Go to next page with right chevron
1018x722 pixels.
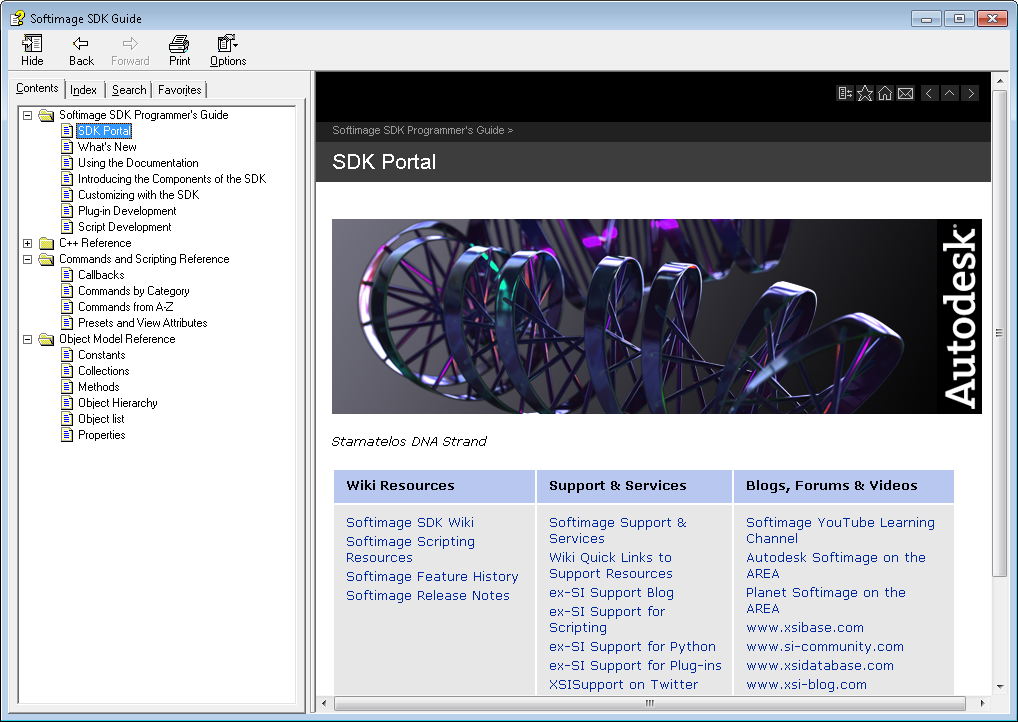pyautogui.click(x=969, y=93)
